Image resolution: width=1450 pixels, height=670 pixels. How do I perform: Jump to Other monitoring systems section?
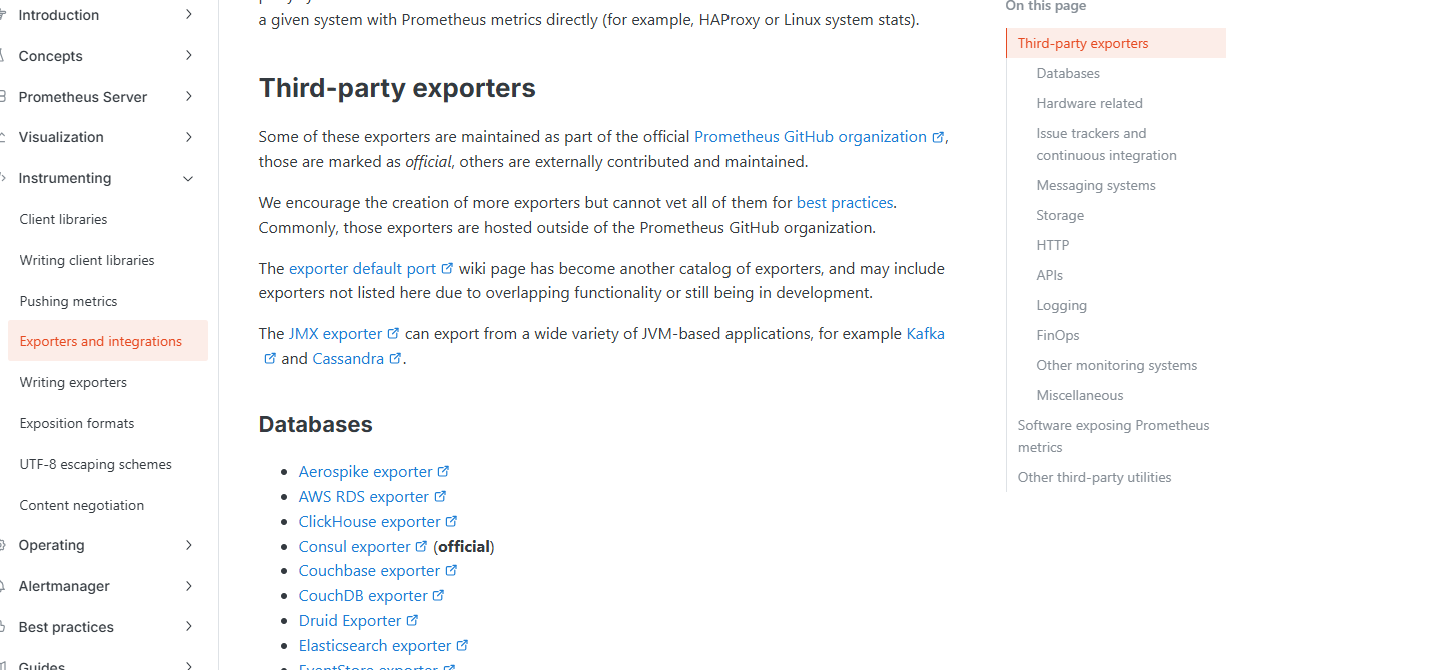pos(1117,365)
